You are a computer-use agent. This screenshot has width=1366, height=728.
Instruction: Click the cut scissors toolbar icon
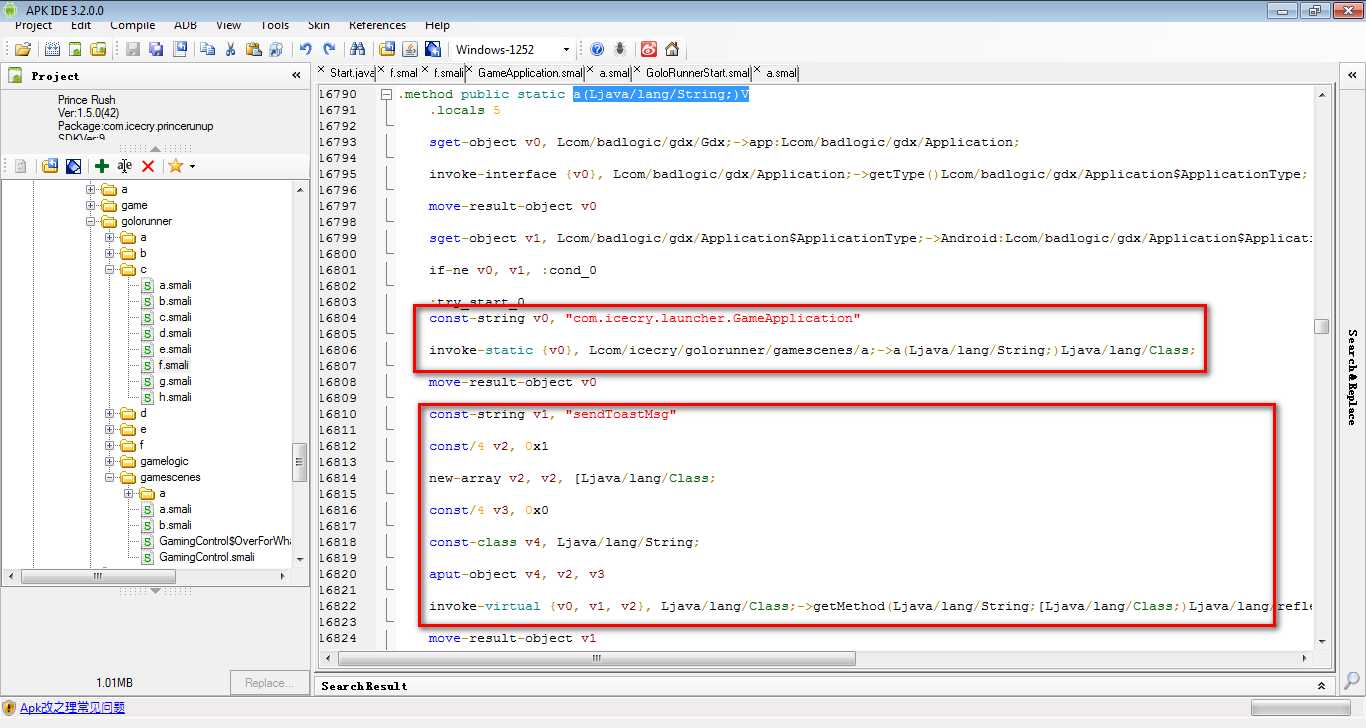[x=230, y=49]
